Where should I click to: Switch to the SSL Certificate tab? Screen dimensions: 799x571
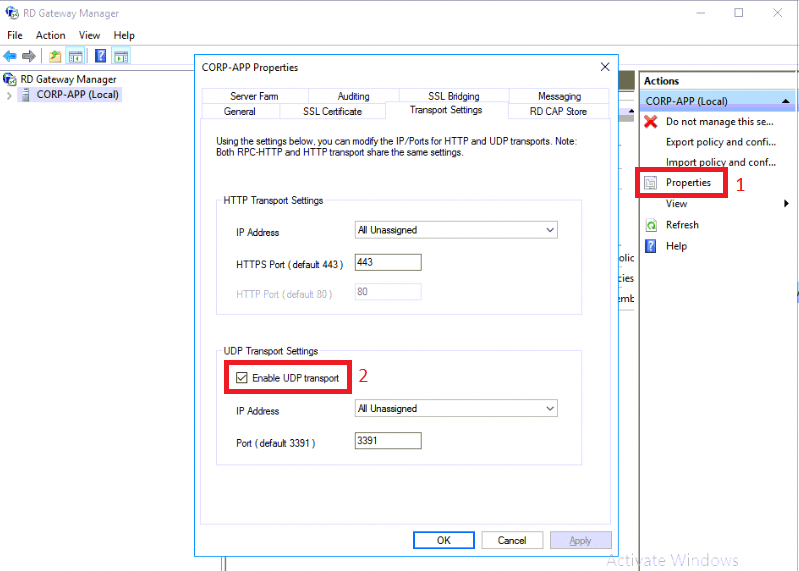[x=332, y=111]
